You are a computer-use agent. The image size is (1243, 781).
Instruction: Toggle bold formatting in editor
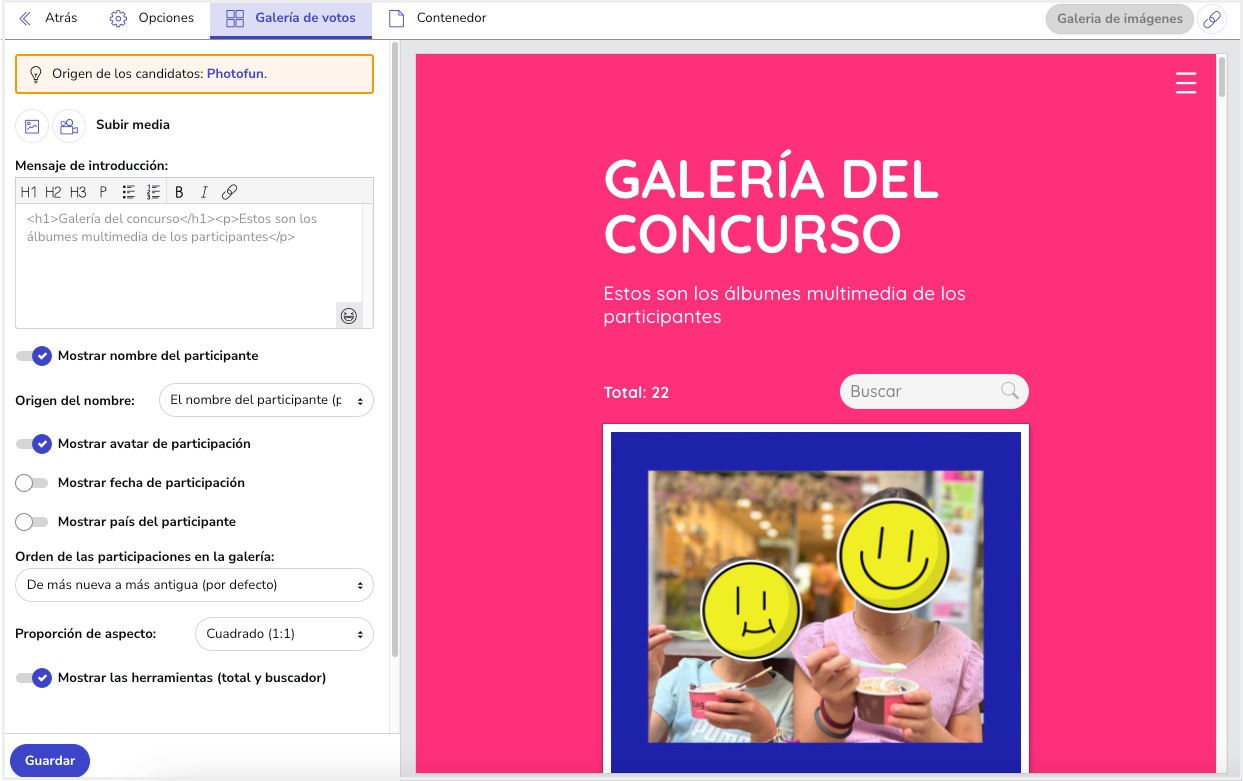point(179,192)
